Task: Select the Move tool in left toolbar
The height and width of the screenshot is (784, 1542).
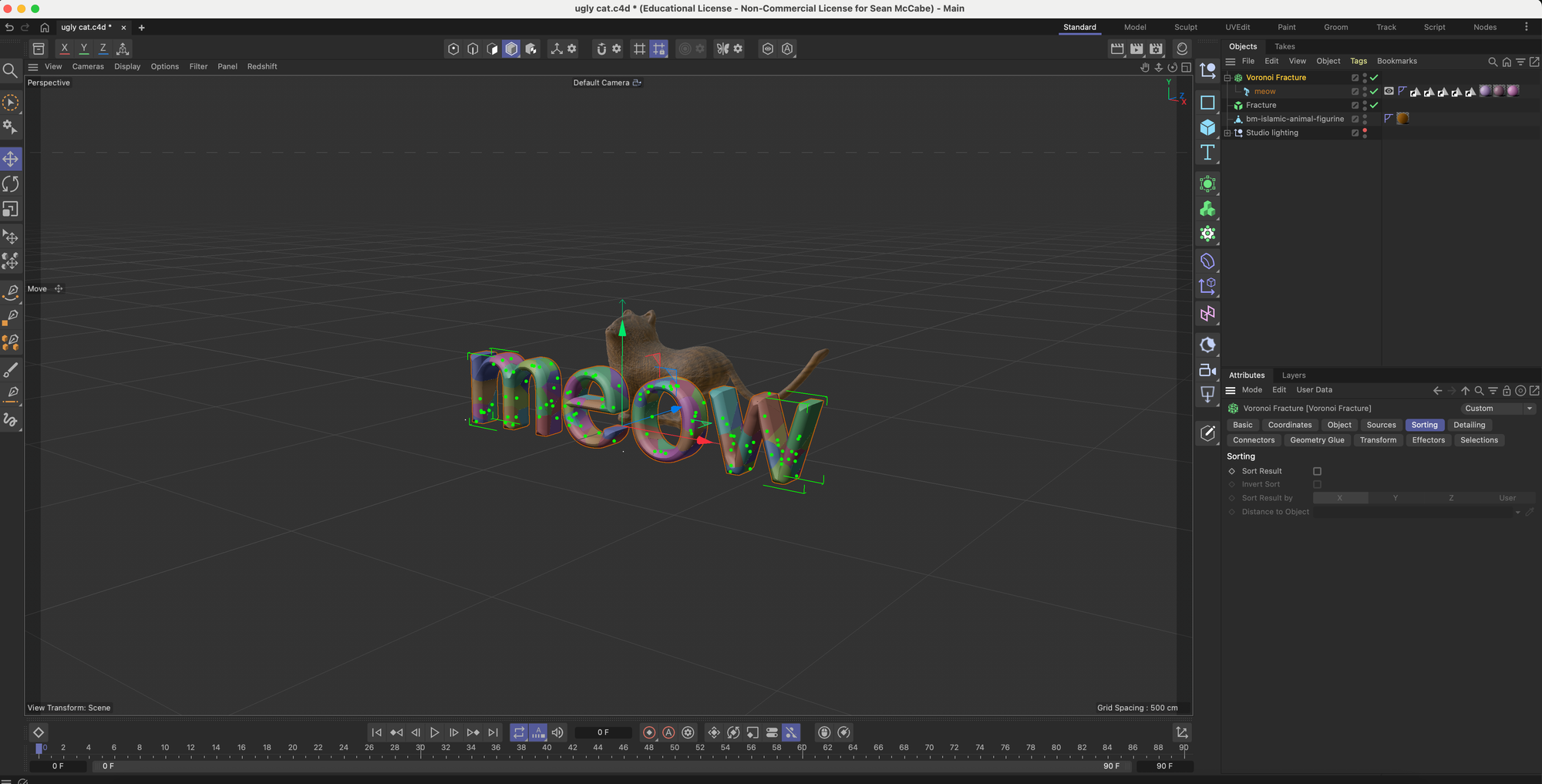Action: pos(11,159)
